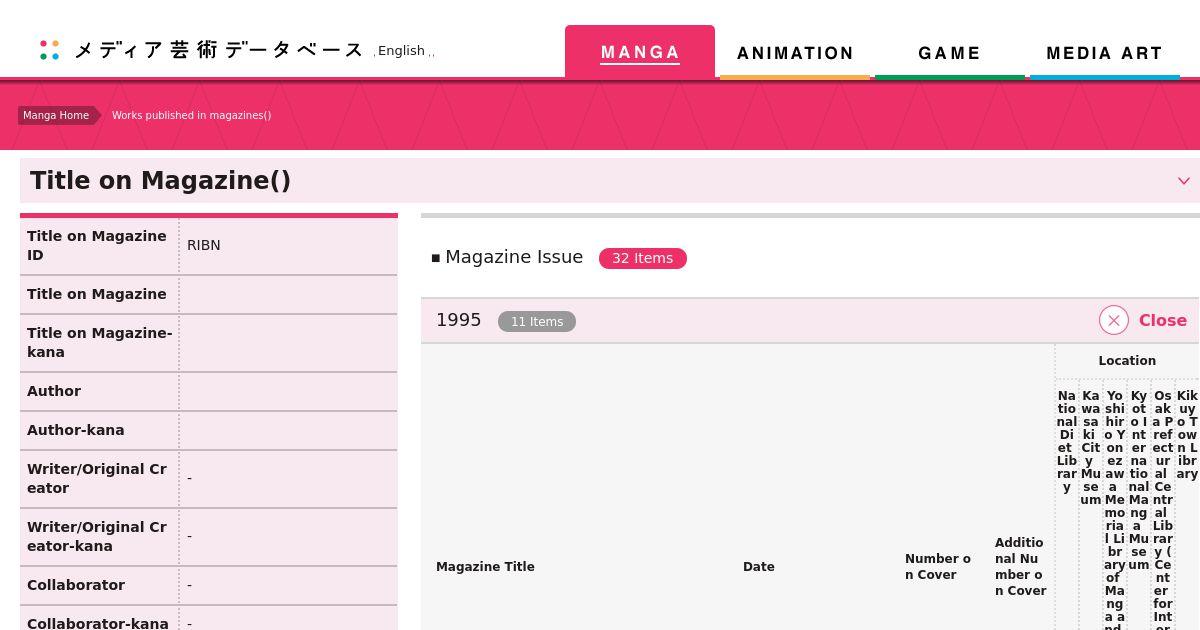Open Works published in magazines breadcrumb

(x=191, y=115)
